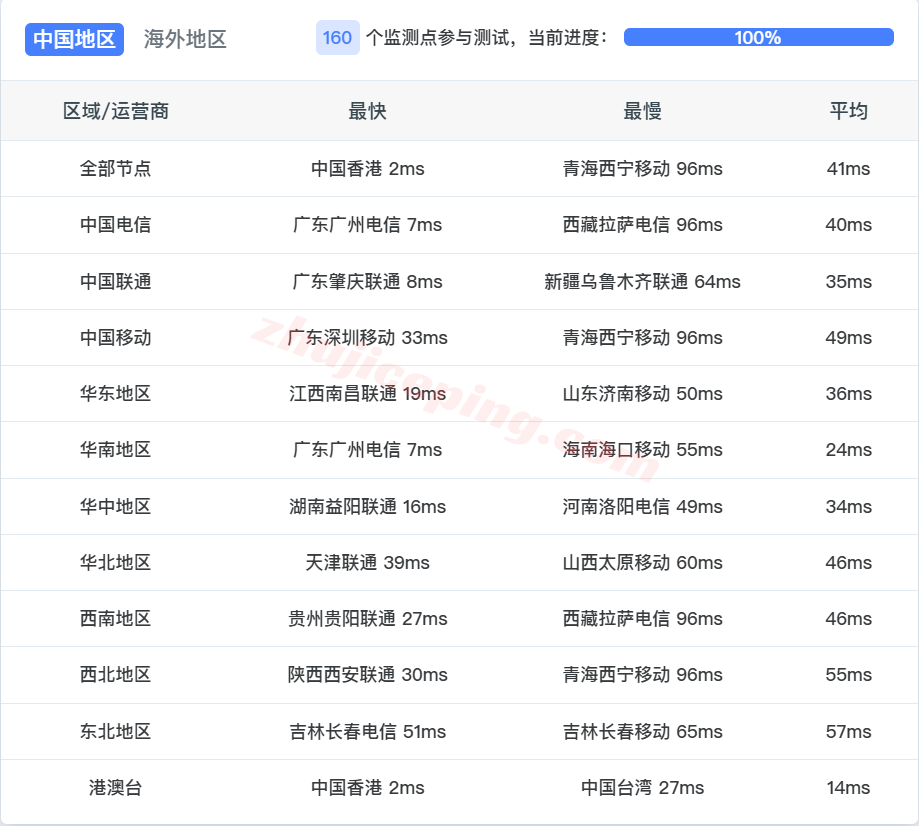Click 广东深圳移动 33ms cell

point(367,338)
